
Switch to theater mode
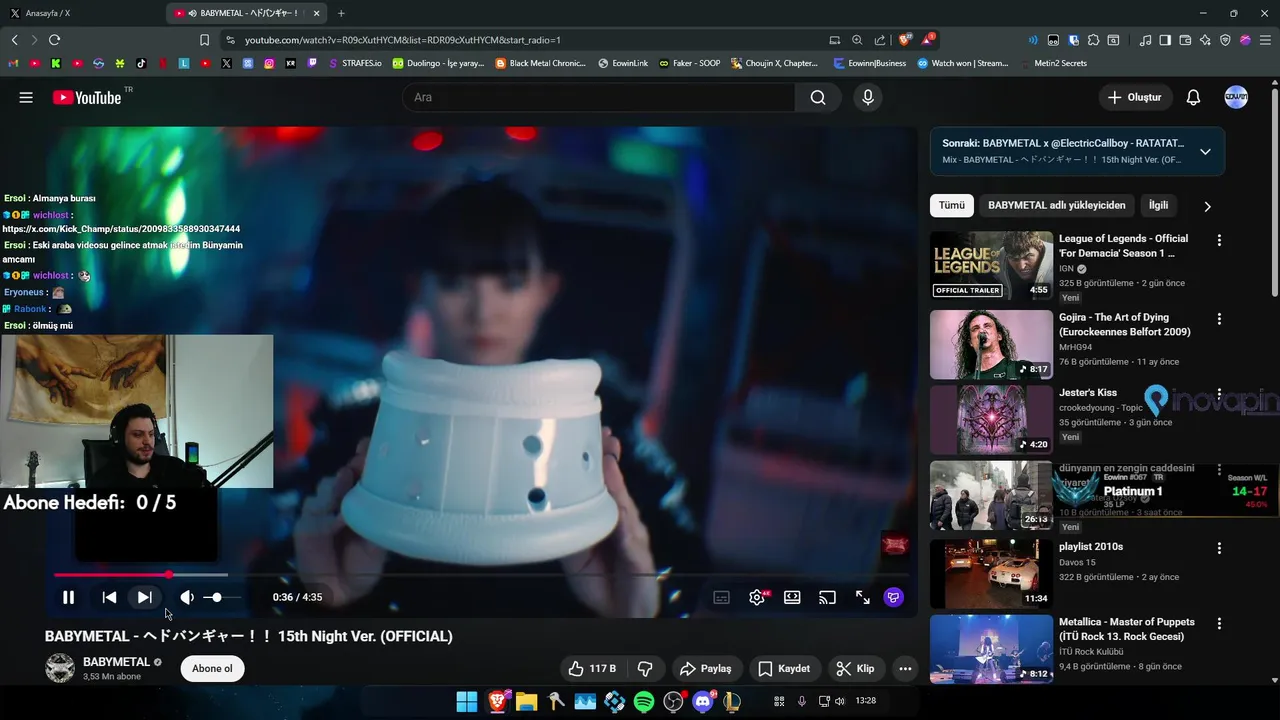(x=792, y=597)
